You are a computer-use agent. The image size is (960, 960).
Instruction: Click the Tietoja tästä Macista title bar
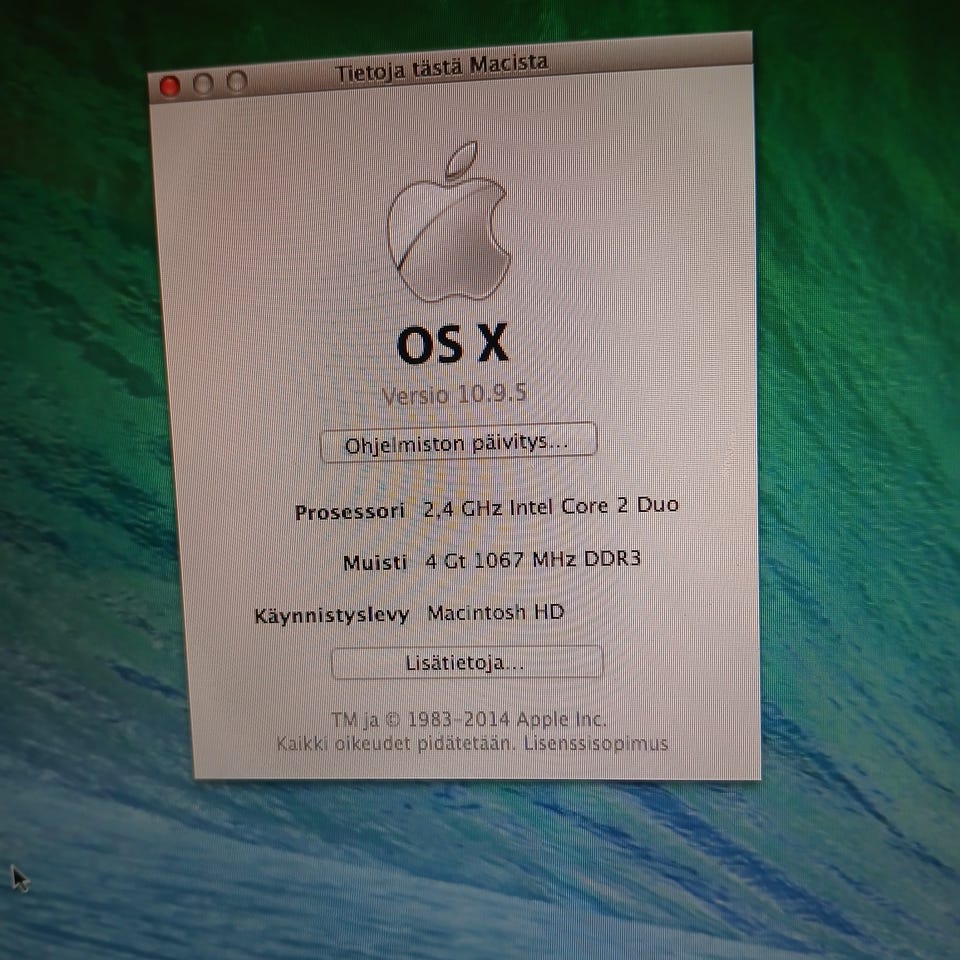point(451,69)
